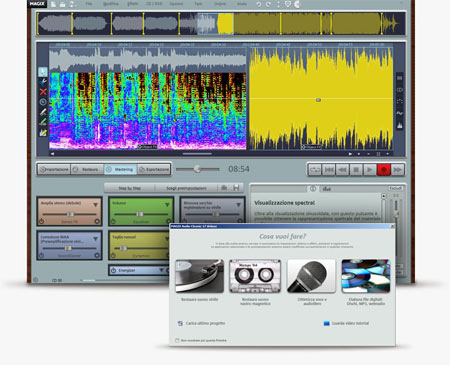Expand gray vinyl module preset dropdown
Viewport: 450px width, 365px height.
(238, 204)
